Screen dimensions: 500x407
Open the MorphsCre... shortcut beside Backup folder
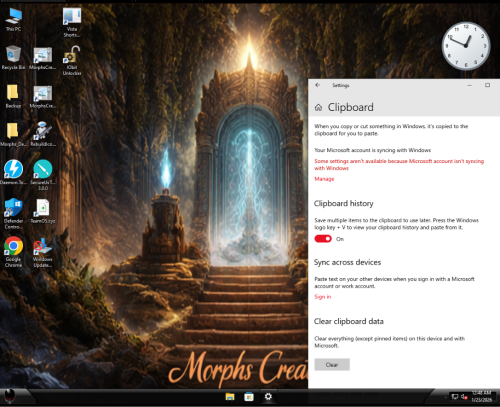[x=42, y=96]
